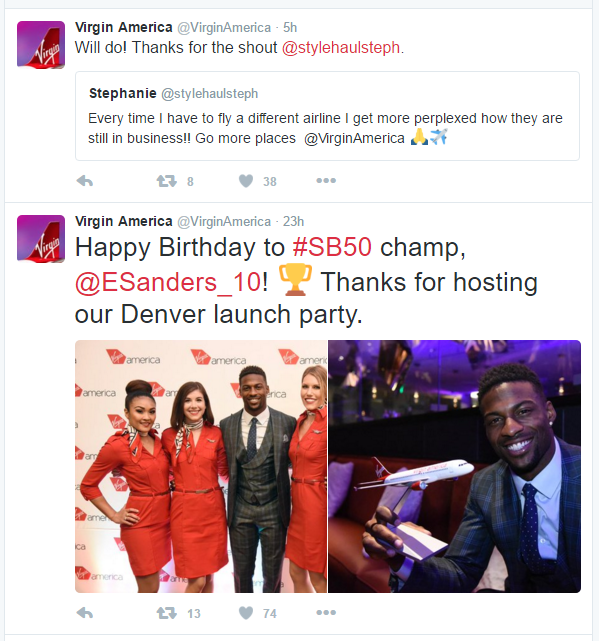The height and width of the screenshot is (641, 599).
Task: Click the @VirginAmerica mention in quoted tweet
Action: click(354, 139)
